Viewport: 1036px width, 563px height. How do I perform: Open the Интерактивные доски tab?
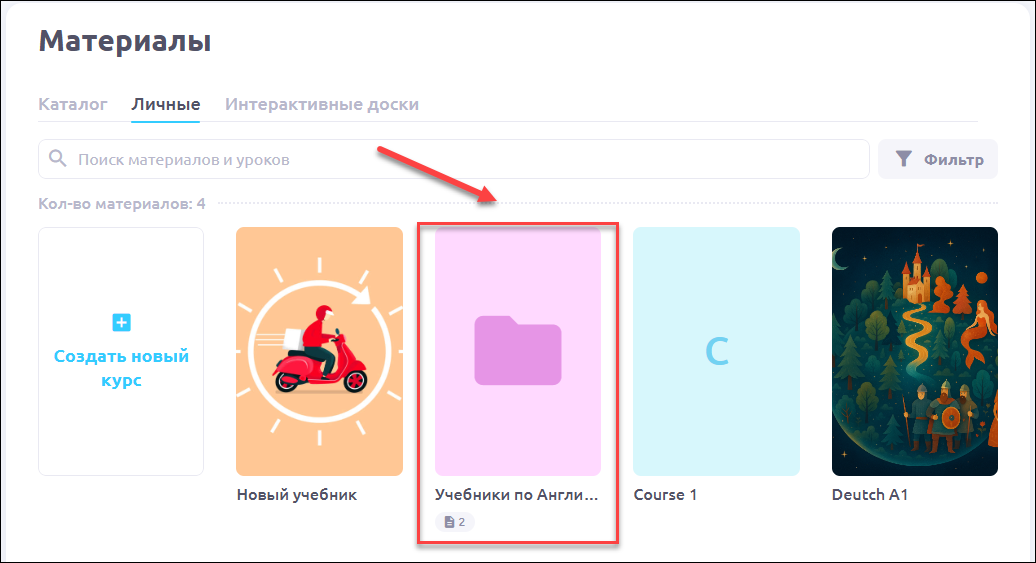pos(322,104)
